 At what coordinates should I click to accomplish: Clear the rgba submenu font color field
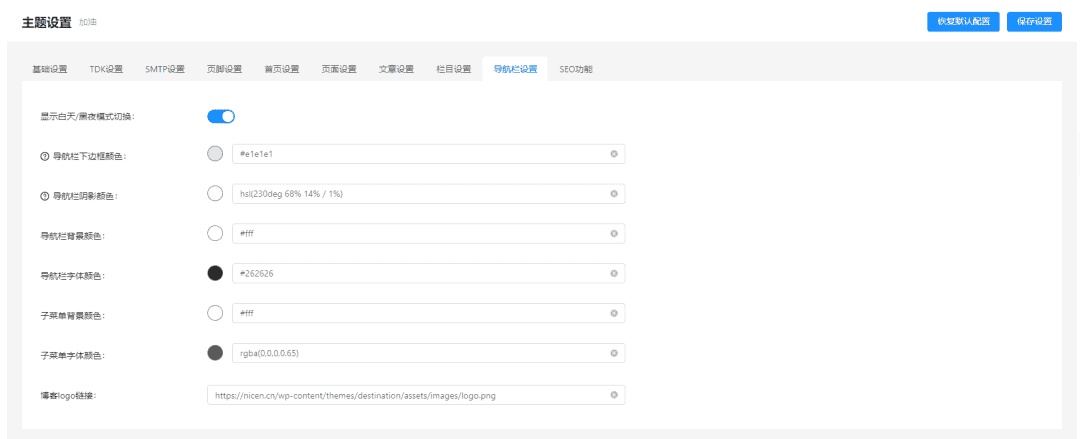click(x=614, y=354)
